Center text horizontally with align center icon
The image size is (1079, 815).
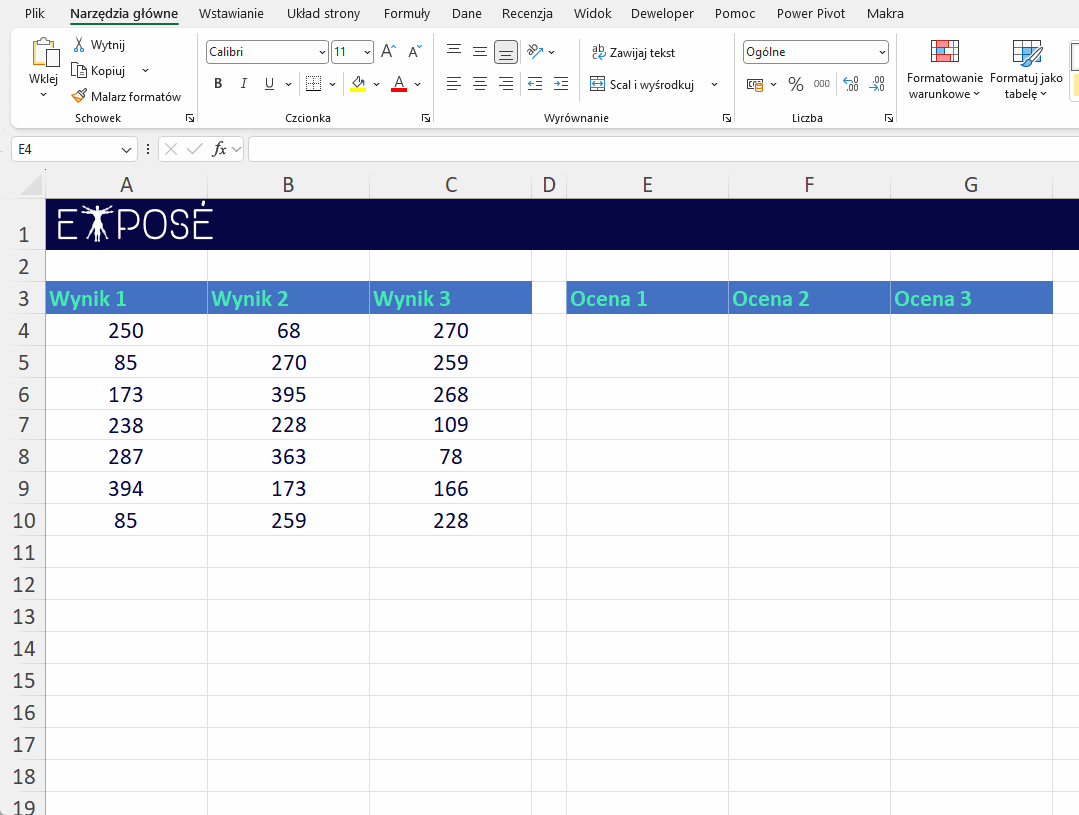(x=480, y=85)
